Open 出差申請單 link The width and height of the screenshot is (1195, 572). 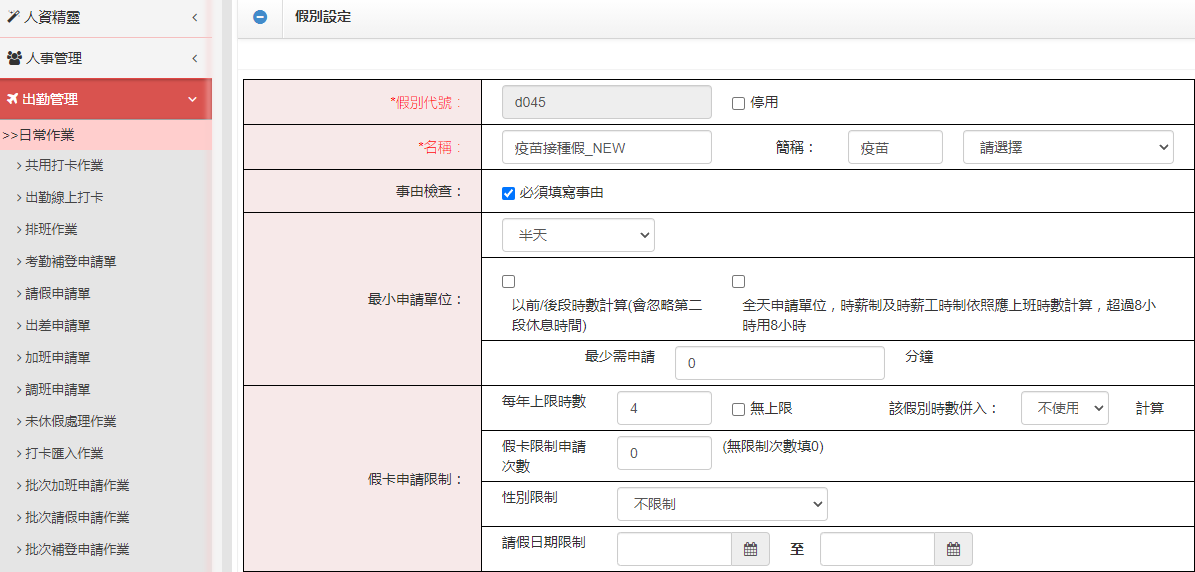pyautogui.click(x=57, y=325)
